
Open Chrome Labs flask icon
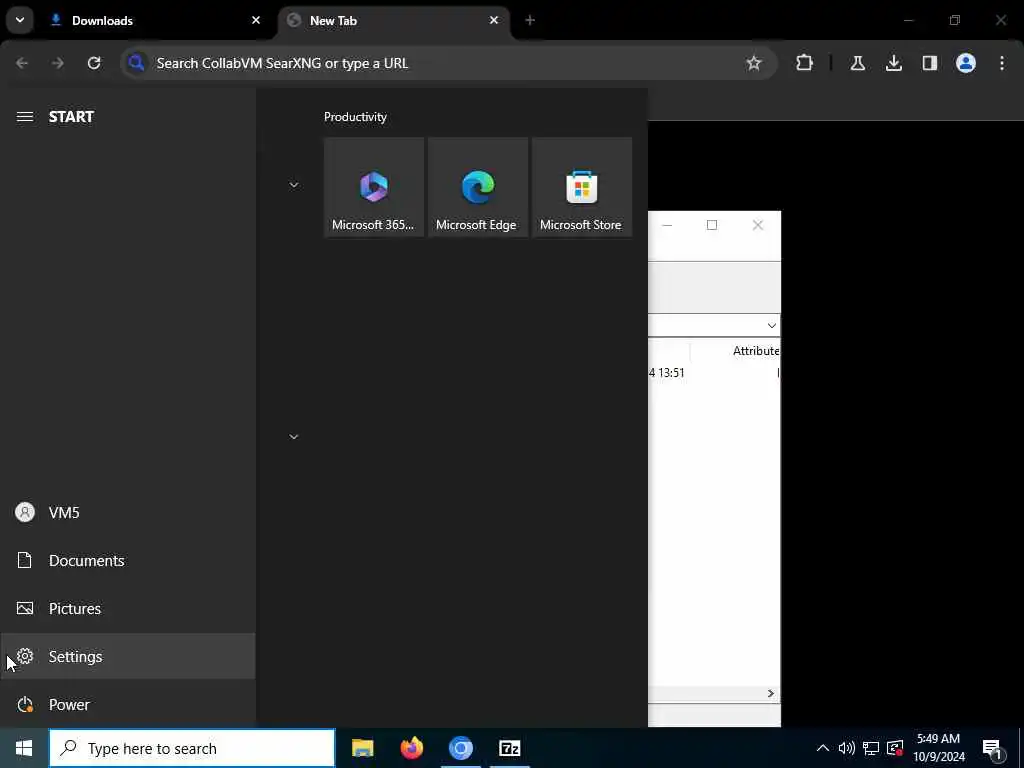(857, 63)
